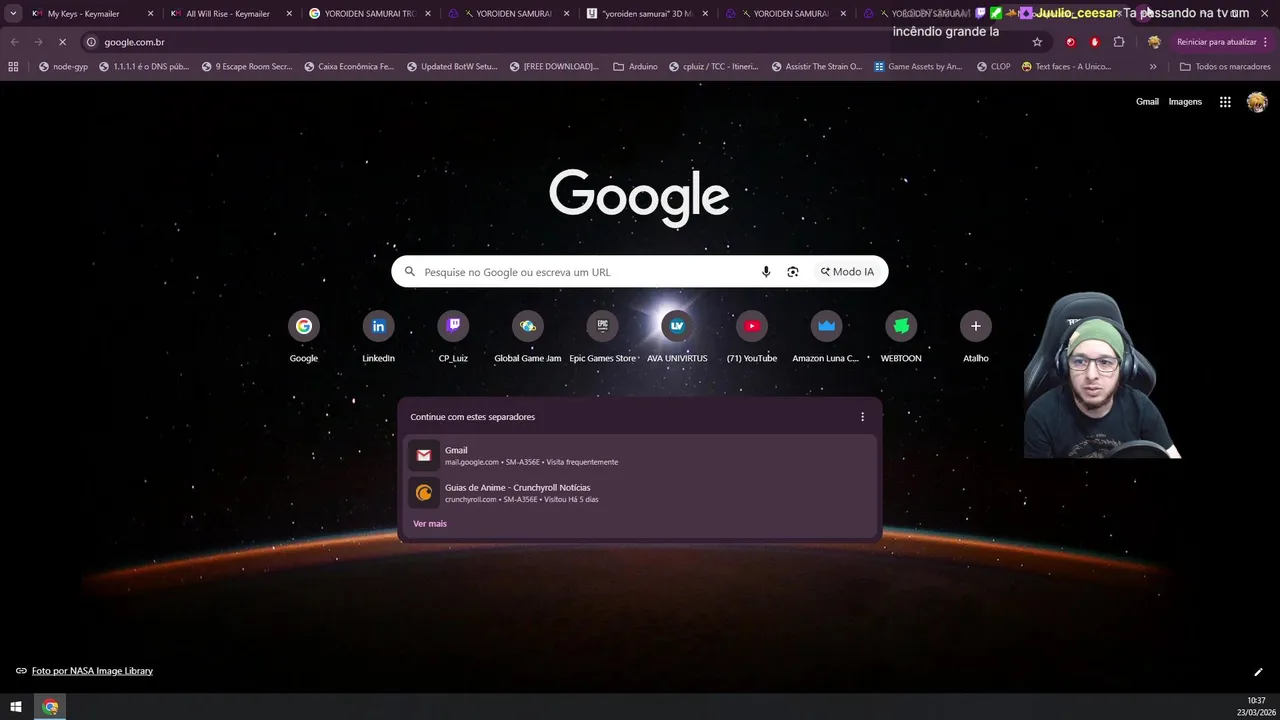
Task: Open the 1.1.1.1 é o DNS bookmark
Action: pyautogui.click(x=144, y=67)
